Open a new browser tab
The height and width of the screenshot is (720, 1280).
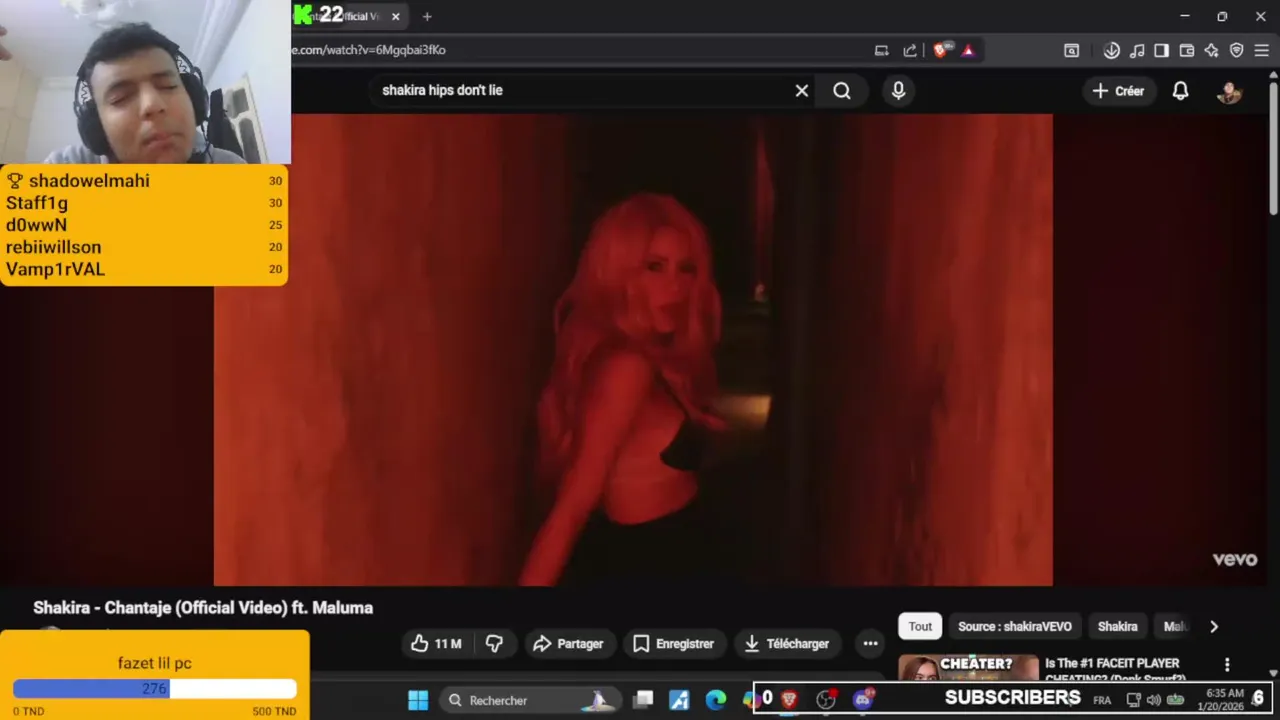point(427,16)
